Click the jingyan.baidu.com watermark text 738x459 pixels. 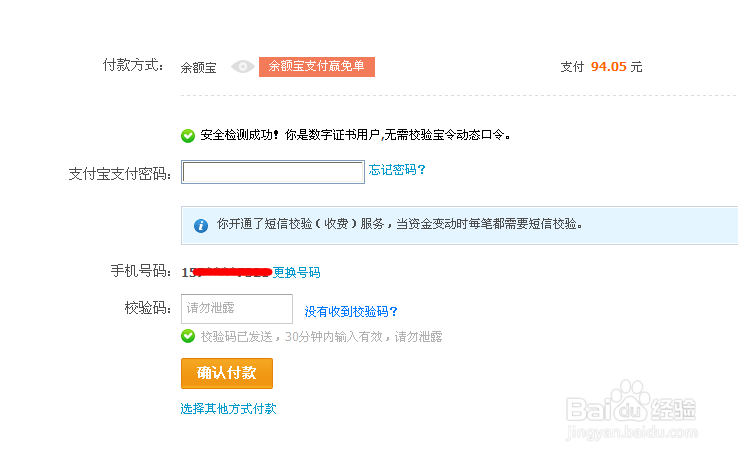coord(632,432)
